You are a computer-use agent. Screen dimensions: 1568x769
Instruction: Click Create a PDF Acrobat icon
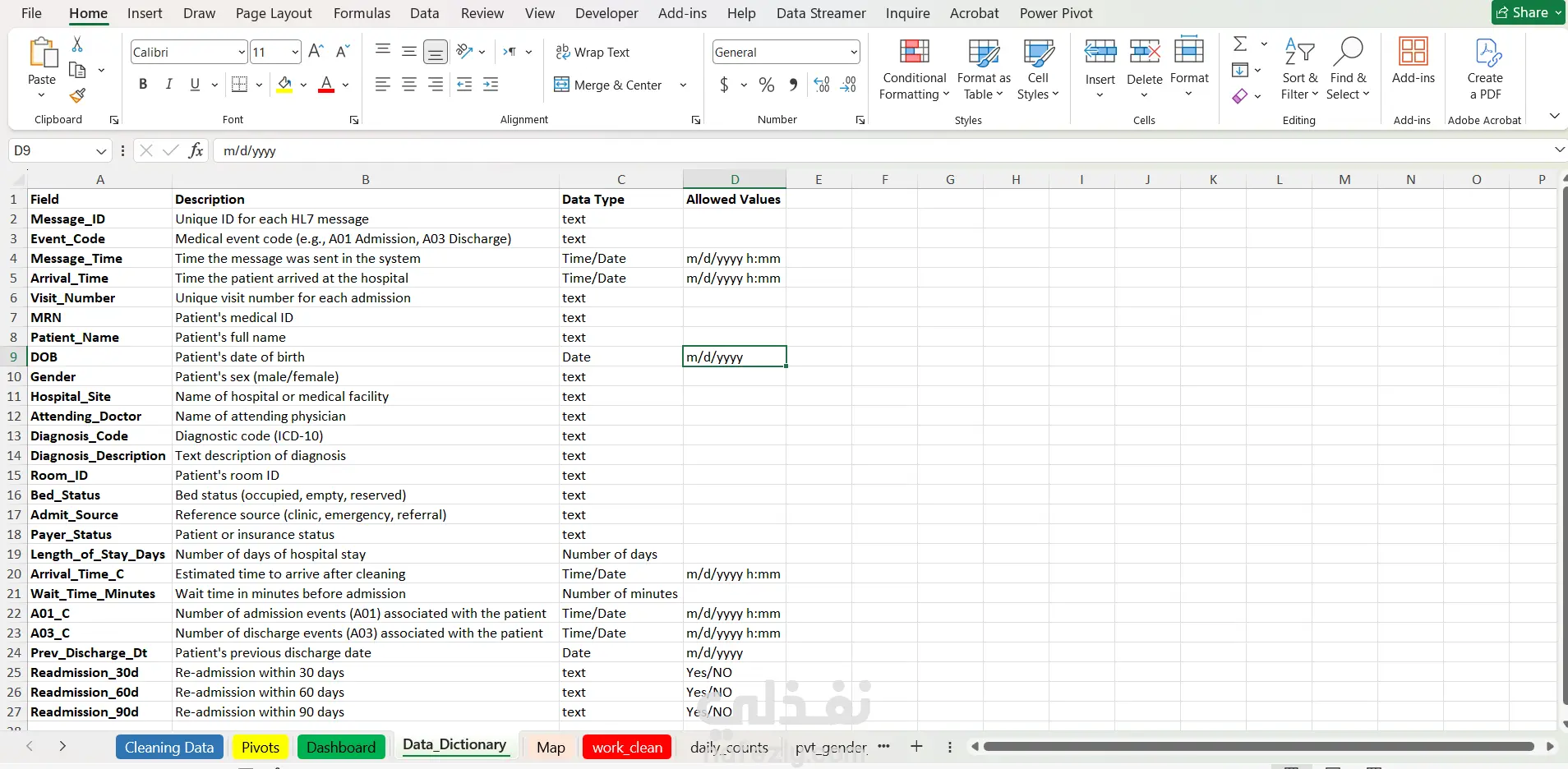(1485, 69)
